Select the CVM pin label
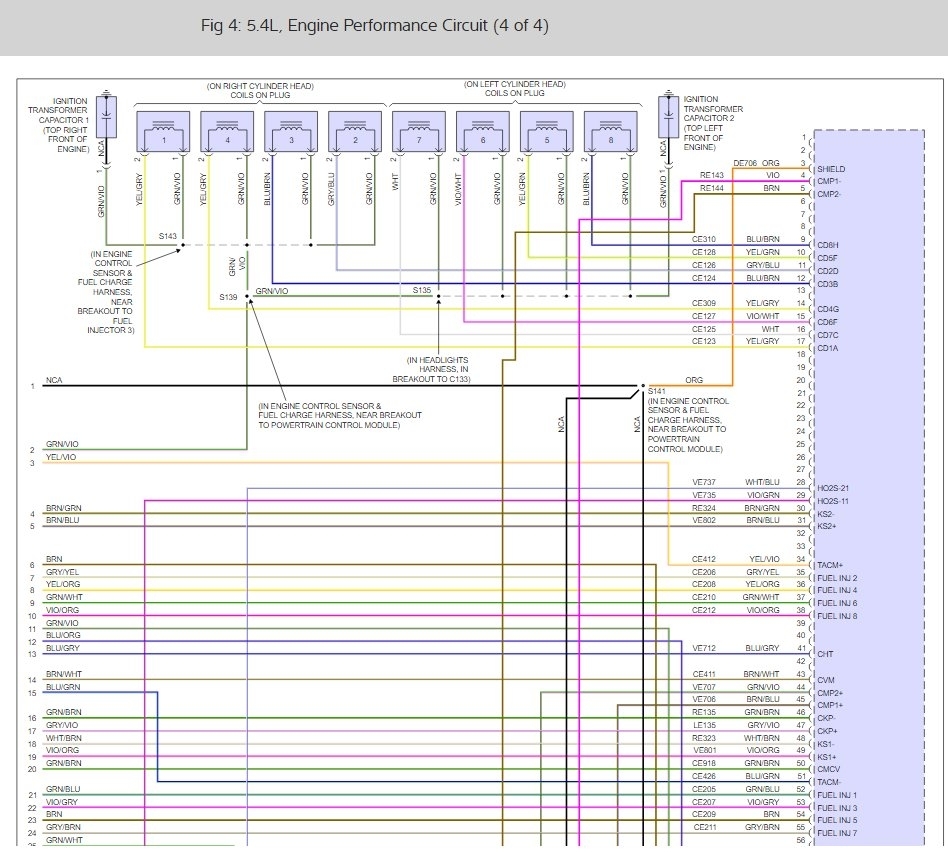Viewport: 948px width, 858px height. (826, 680)
